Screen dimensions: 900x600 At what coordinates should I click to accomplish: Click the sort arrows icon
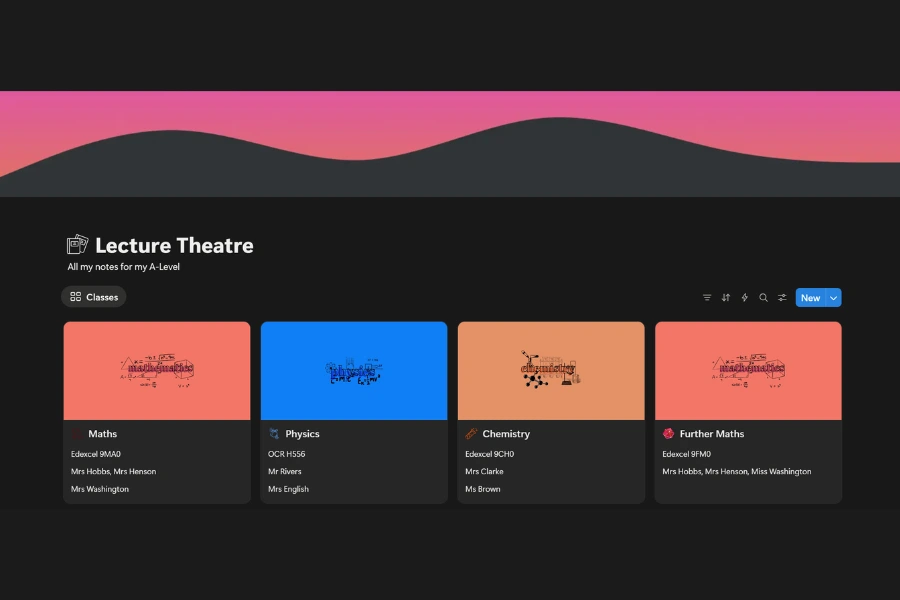coord(726,298)
